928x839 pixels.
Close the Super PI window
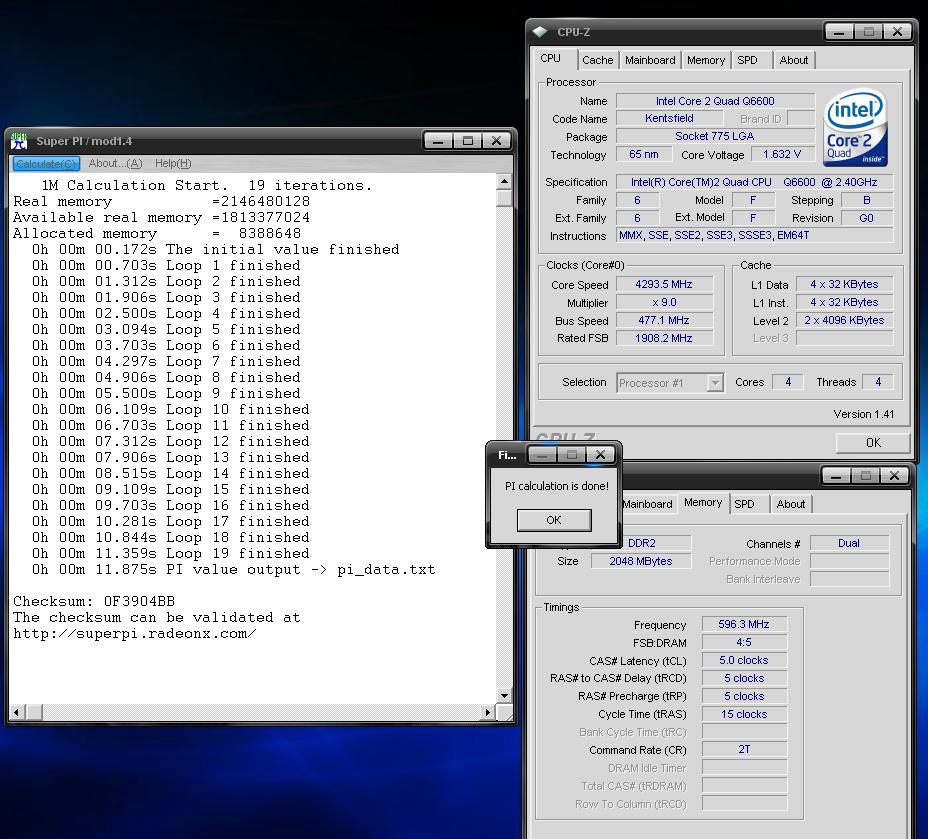pos(497,141)
